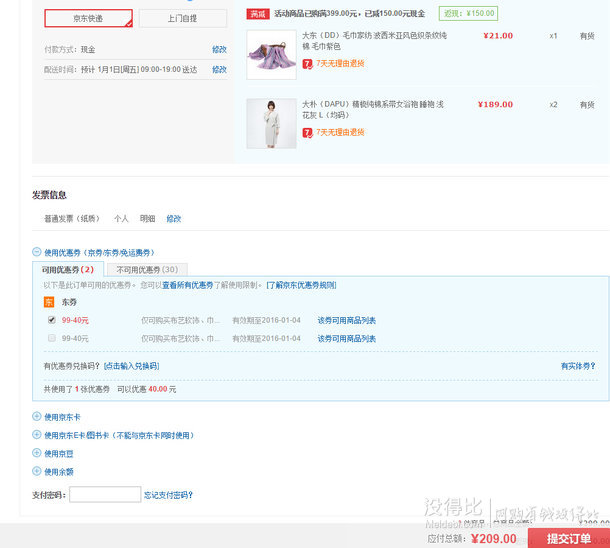Click the 应付总额 ¥209.00 amount

coord(493,539)
